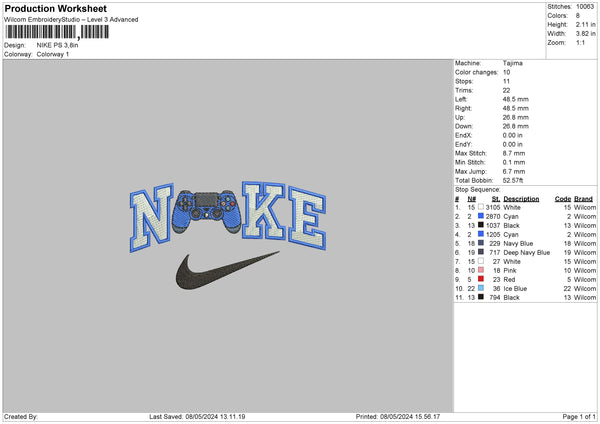Click the Color changes value 10
This screenshot has width=600, height=424.
506,72
